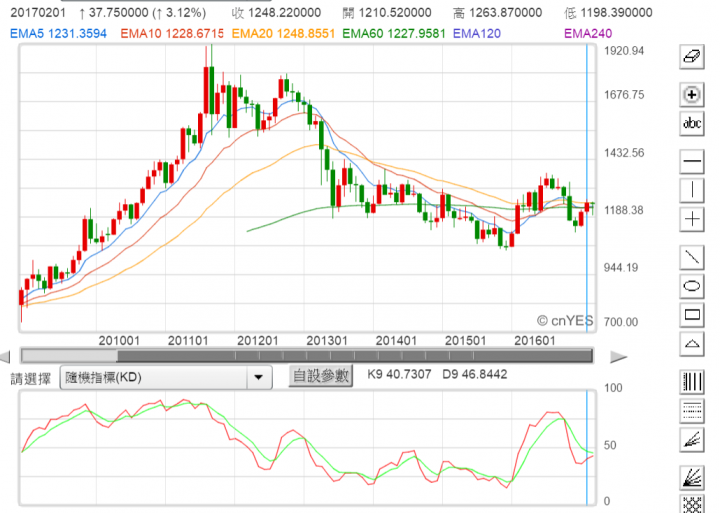Select the diagonal trend line tool
Image resolution: width=720 pixels, height=513 pixels.
pyautogui.click(x=691, y=256)
